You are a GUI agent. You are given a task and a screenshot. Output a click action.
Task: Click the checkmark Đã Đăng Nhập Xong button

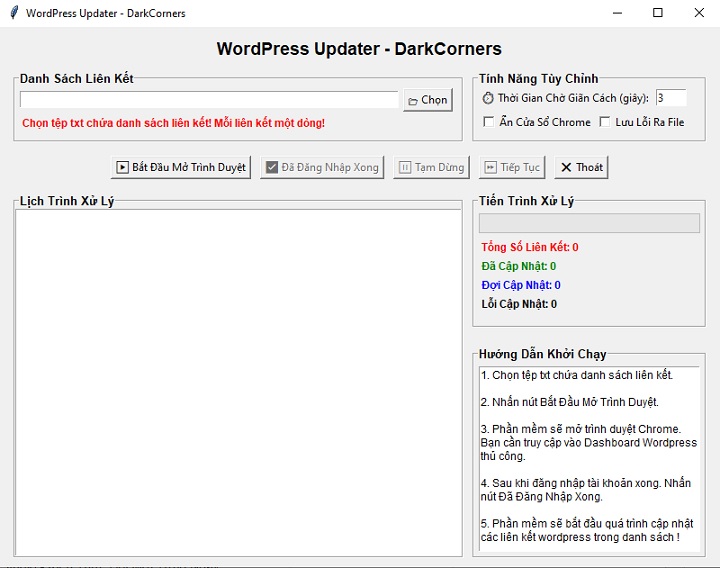(321, 167)
